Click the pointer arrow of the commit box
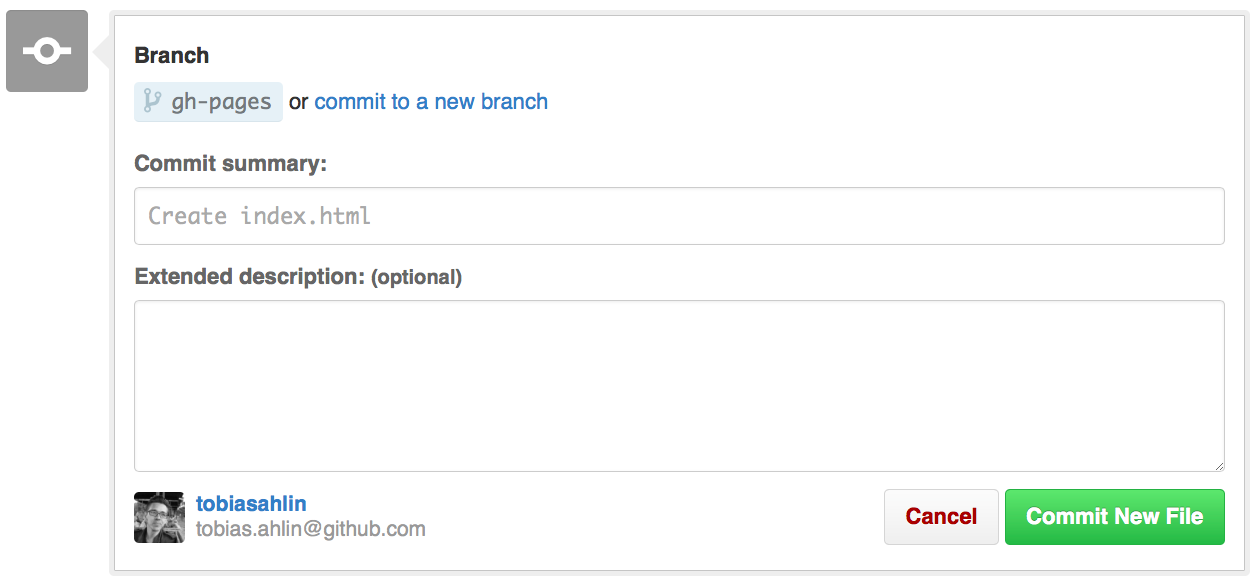Viewport: 1254px width, 588px height. click(x=101, y=51)
